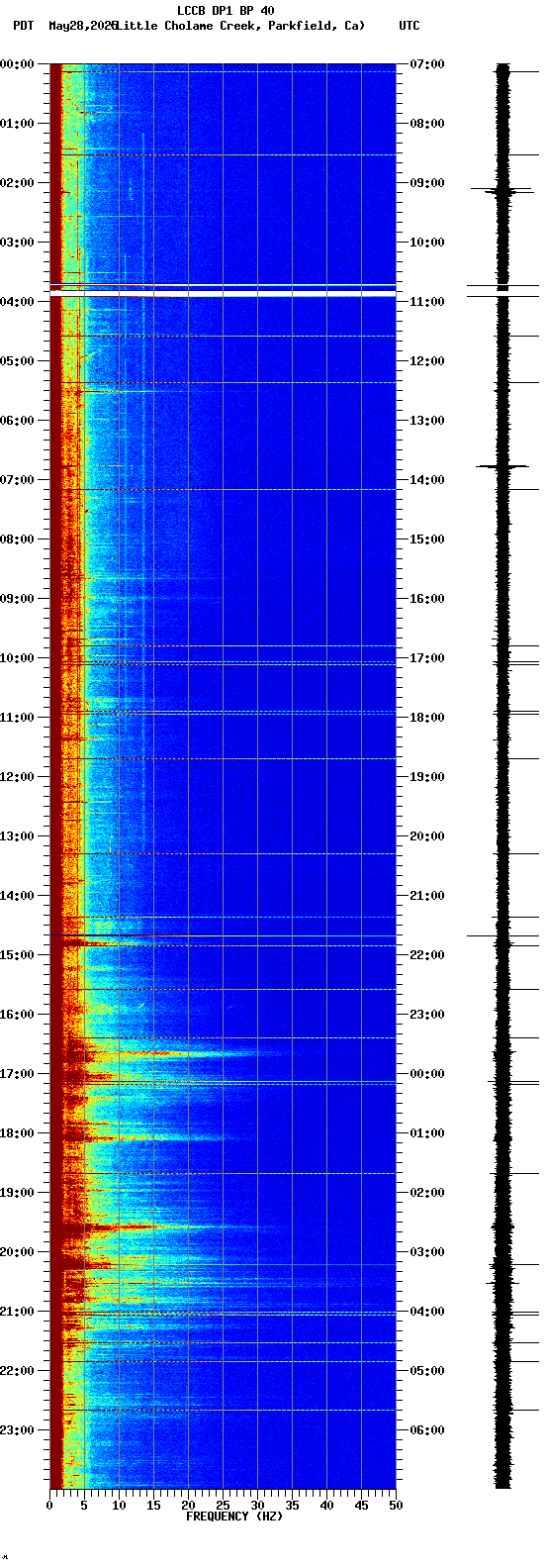Click the 05:00 label on the PDT axis
This screenshot has width=546, height=1568.
(x=18, y=361)
